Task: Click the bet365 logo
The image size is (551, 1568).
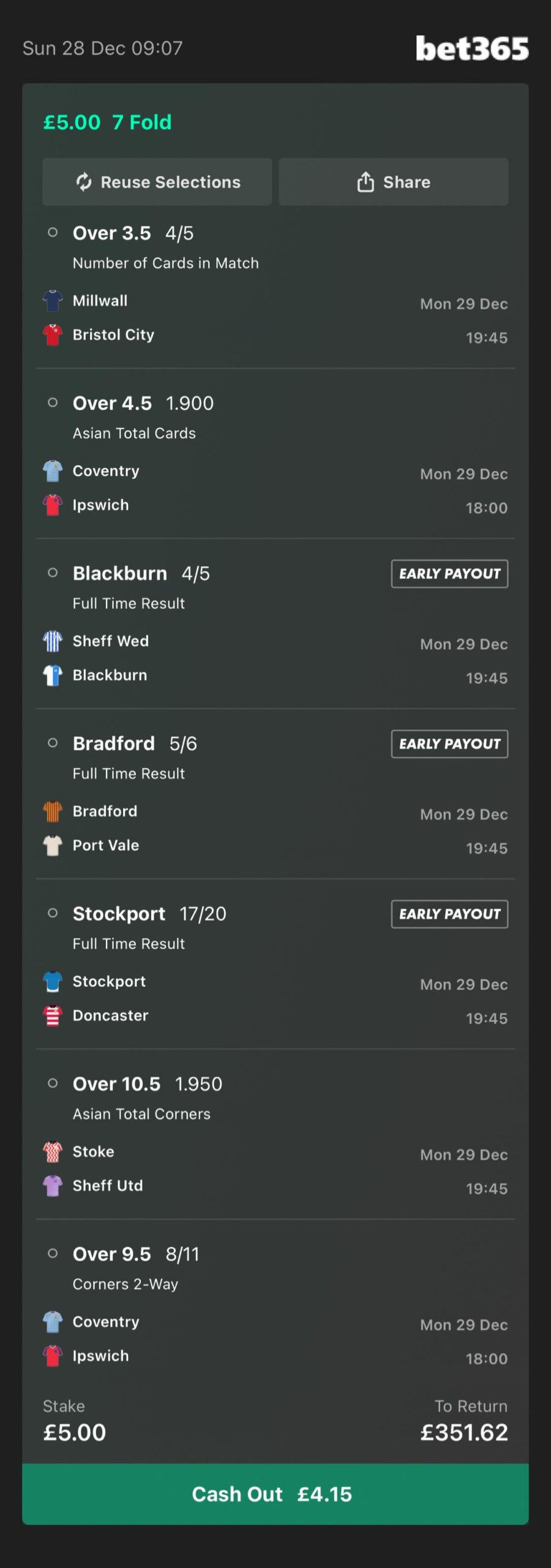Action: (472, 48)
